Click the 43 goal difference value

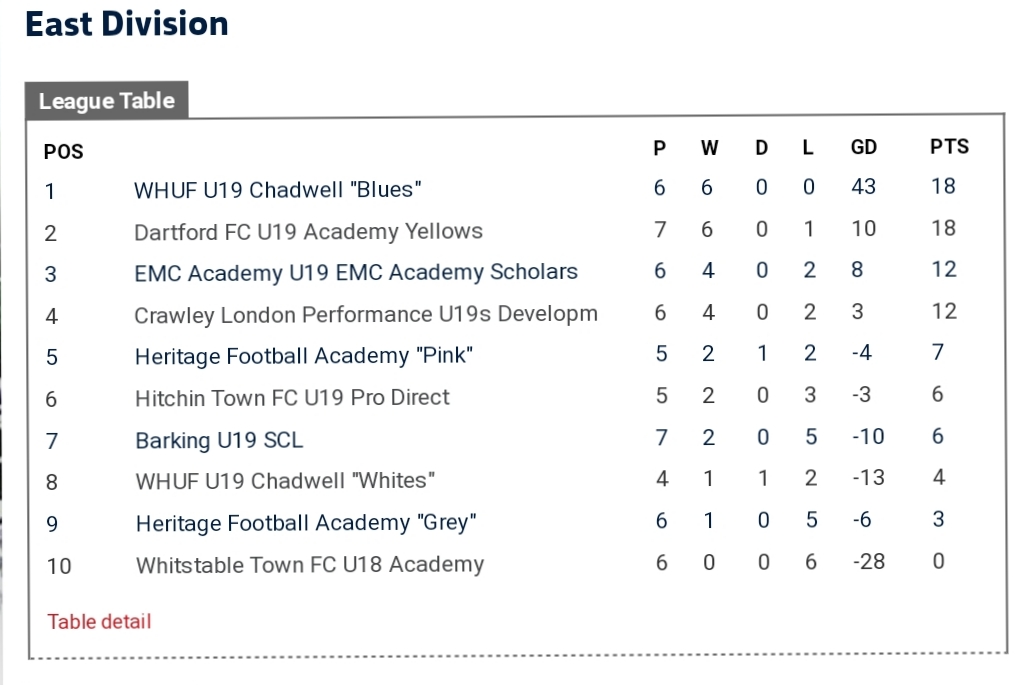[x=863, y=187]
